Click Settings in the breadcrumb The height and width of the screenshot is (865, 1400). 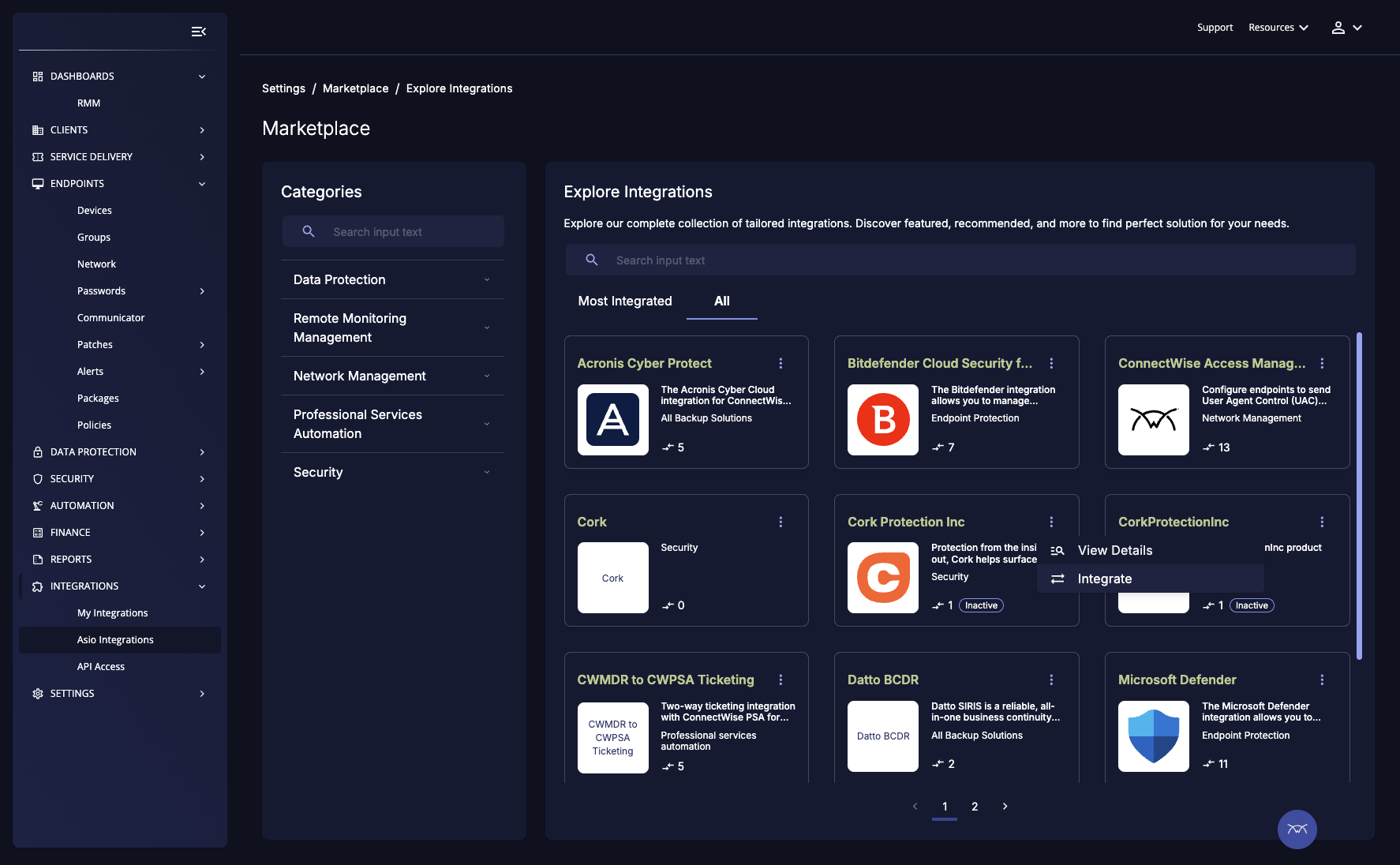(283, 88)
